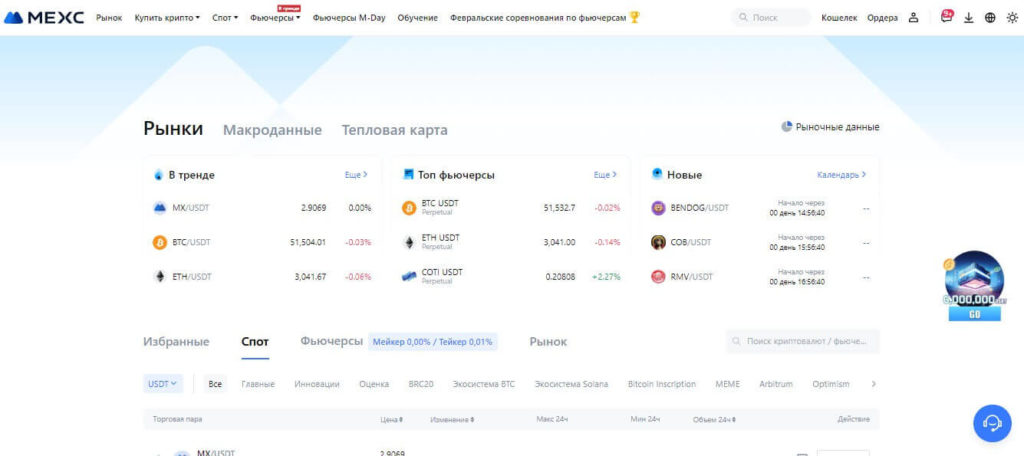Expand the 'Спот' header dropdown
This screenshot has width=1024, height=456.
pyautogui.click(x=225, y=18)
